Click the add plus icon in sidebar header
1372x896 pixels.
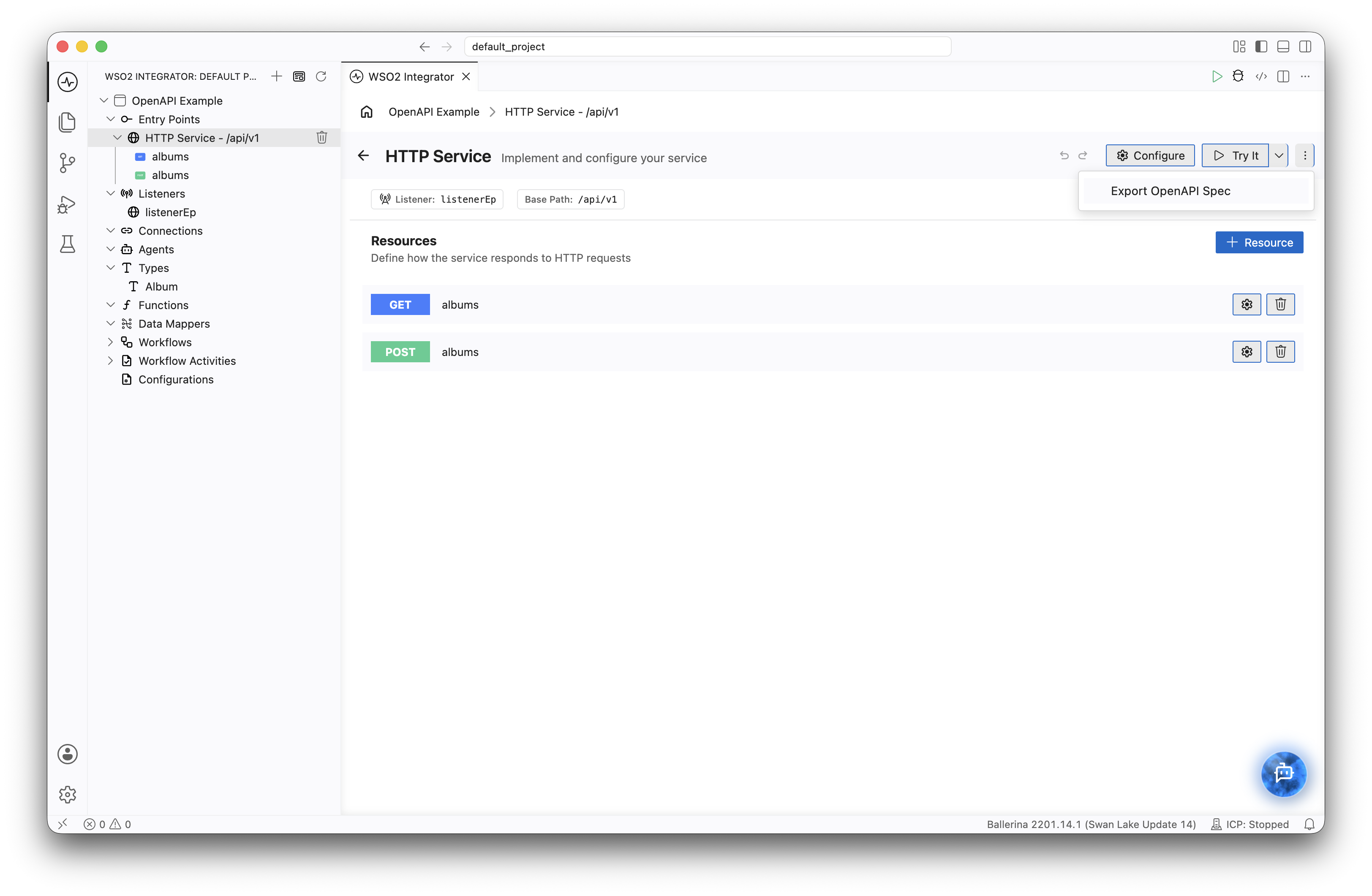[x=277, y=76]
